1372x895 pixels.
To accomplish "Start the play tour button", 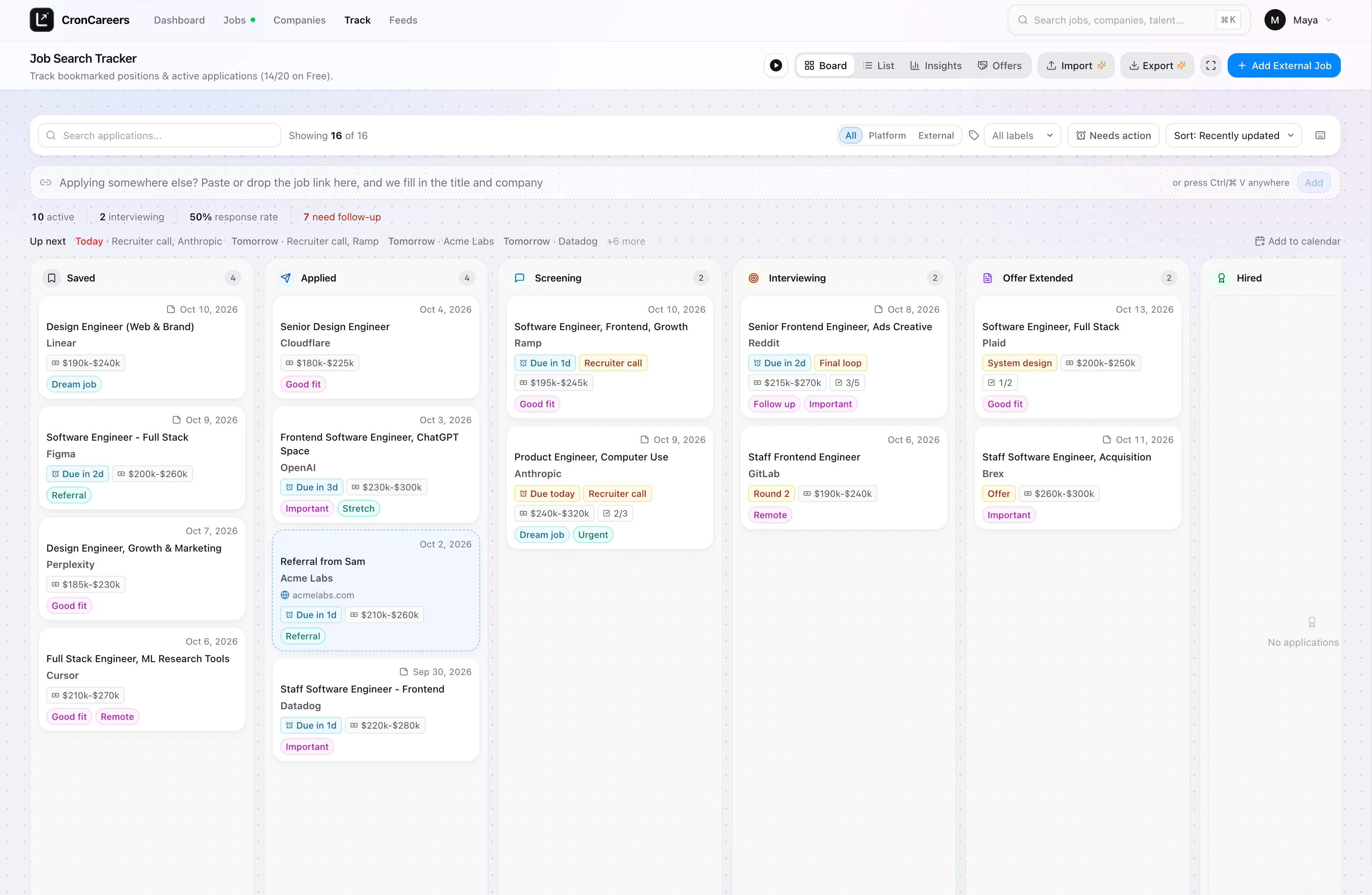I will tap(776, 66).
